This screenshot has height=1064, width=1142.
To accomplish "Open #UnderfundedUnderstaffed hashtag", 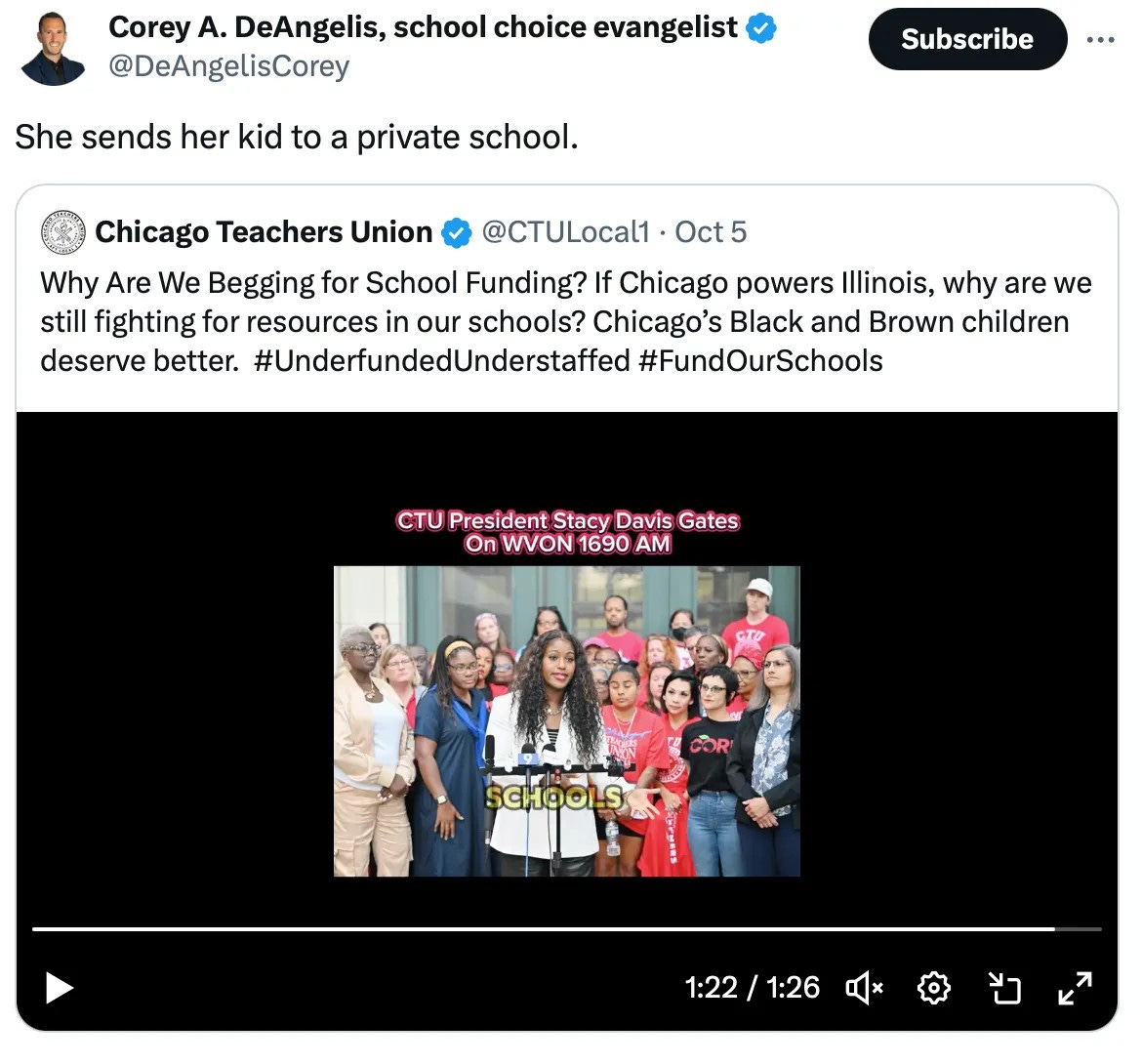I will [442, 361].
